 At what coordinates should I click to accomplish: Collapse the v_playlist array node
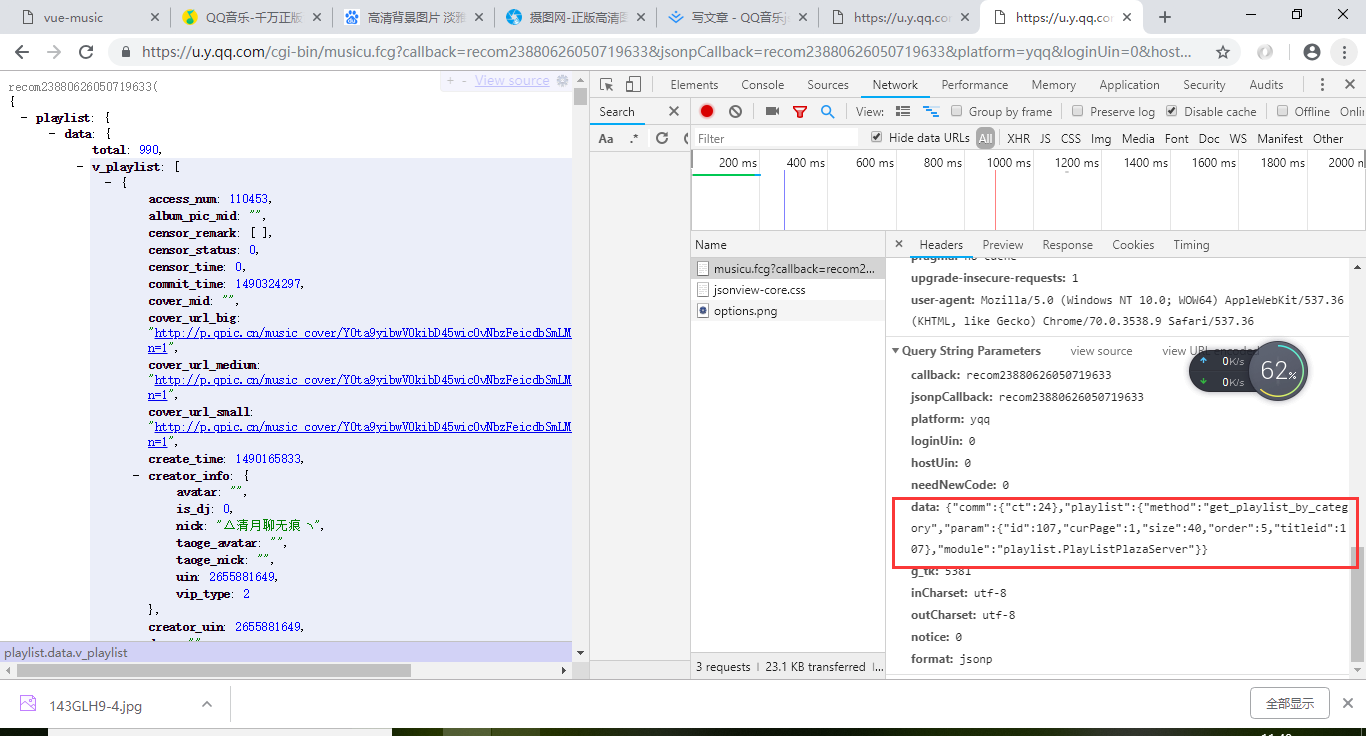coord(81,167)
